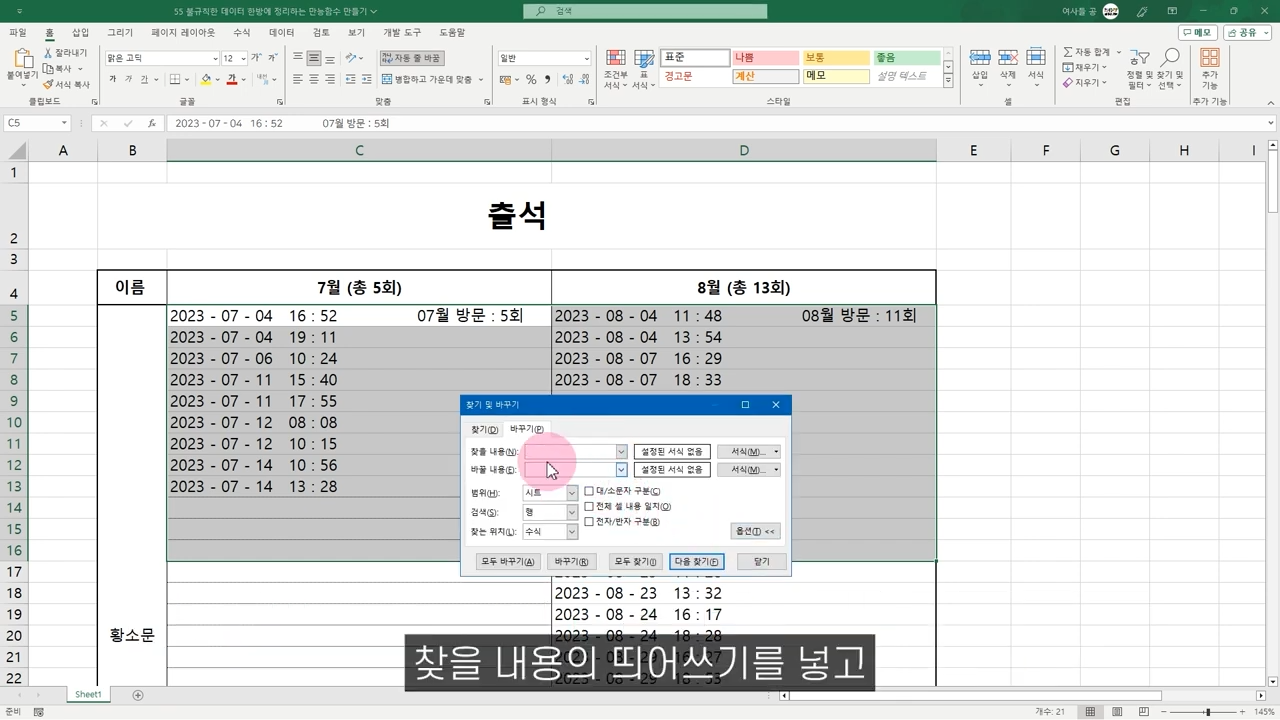Click the search box (검색)
1280x720 pixels.
(x=645, y=11)
